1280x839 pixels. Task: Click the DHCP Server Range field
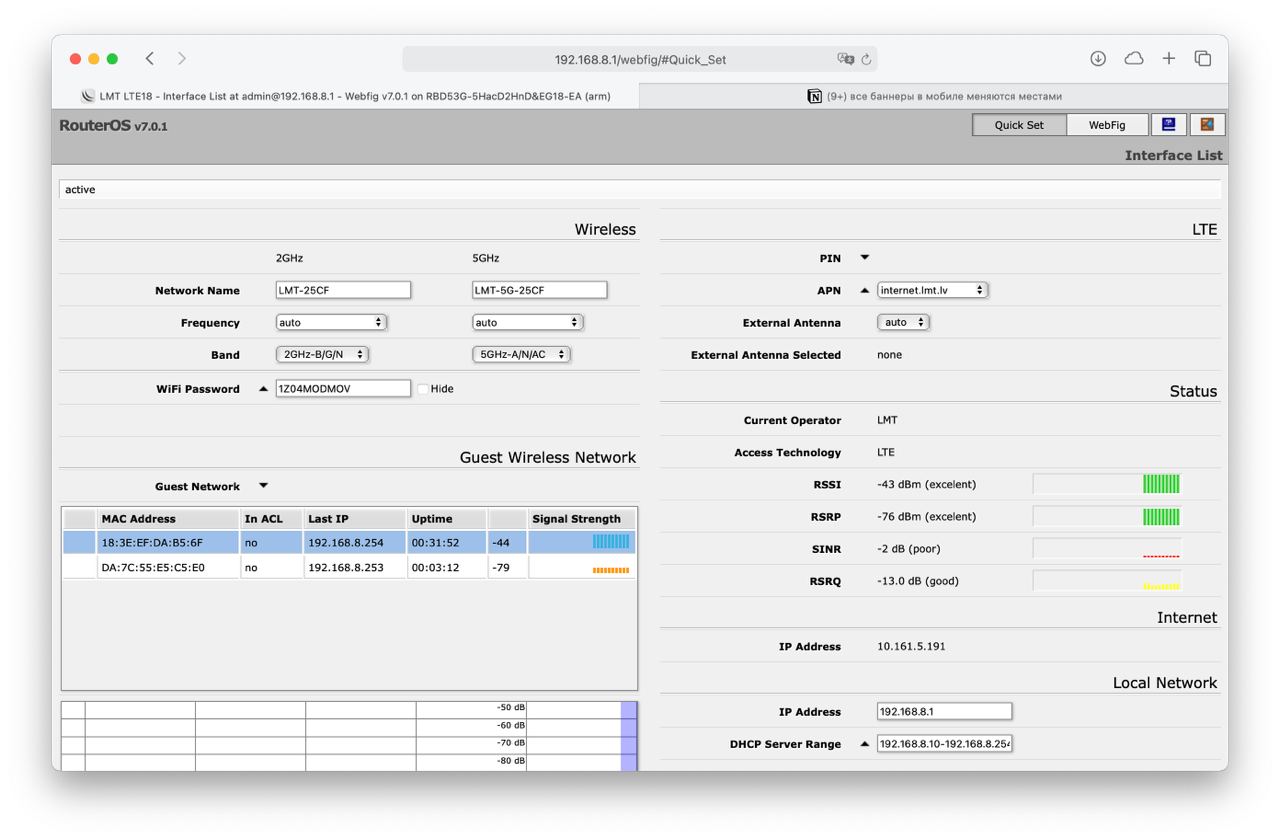point(944,744)
